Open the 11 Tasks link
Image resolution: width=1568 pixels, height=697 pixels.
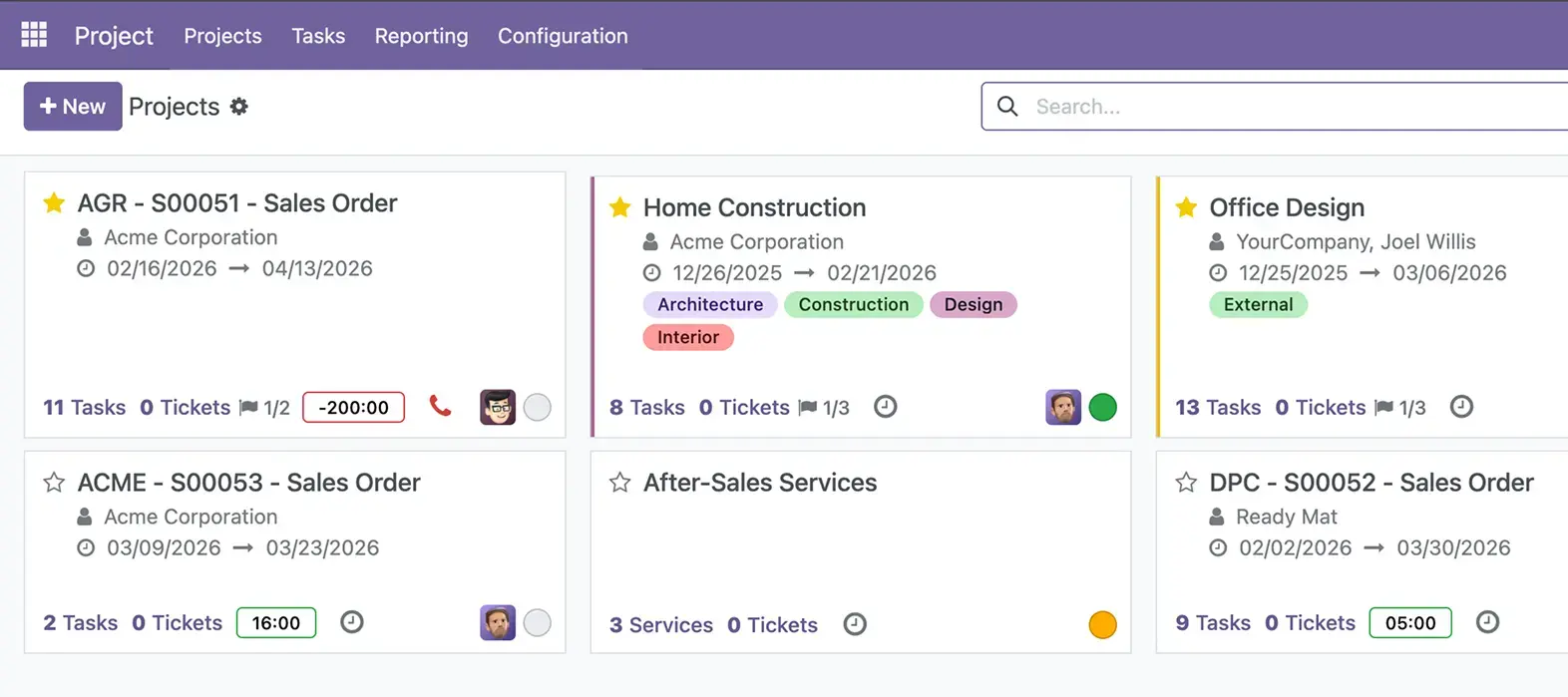click(x=84, y=407)
